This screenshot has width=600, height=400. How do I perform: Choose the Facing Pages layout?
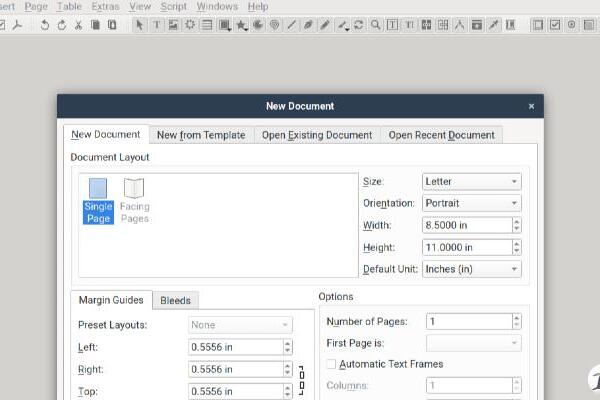point(134,199)
